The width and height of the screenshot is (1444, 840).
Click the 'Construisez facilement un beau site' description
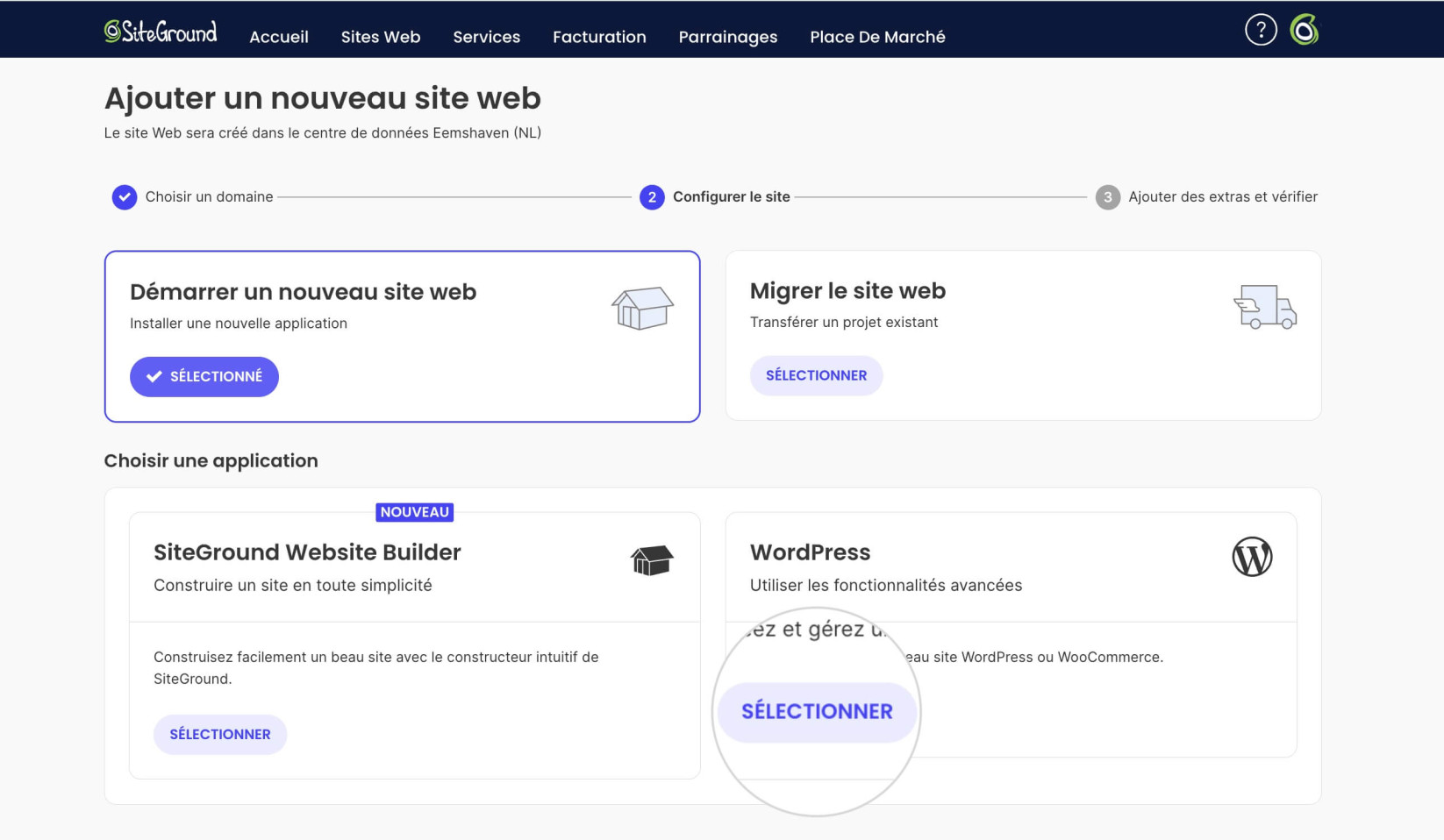pos(376,668)
